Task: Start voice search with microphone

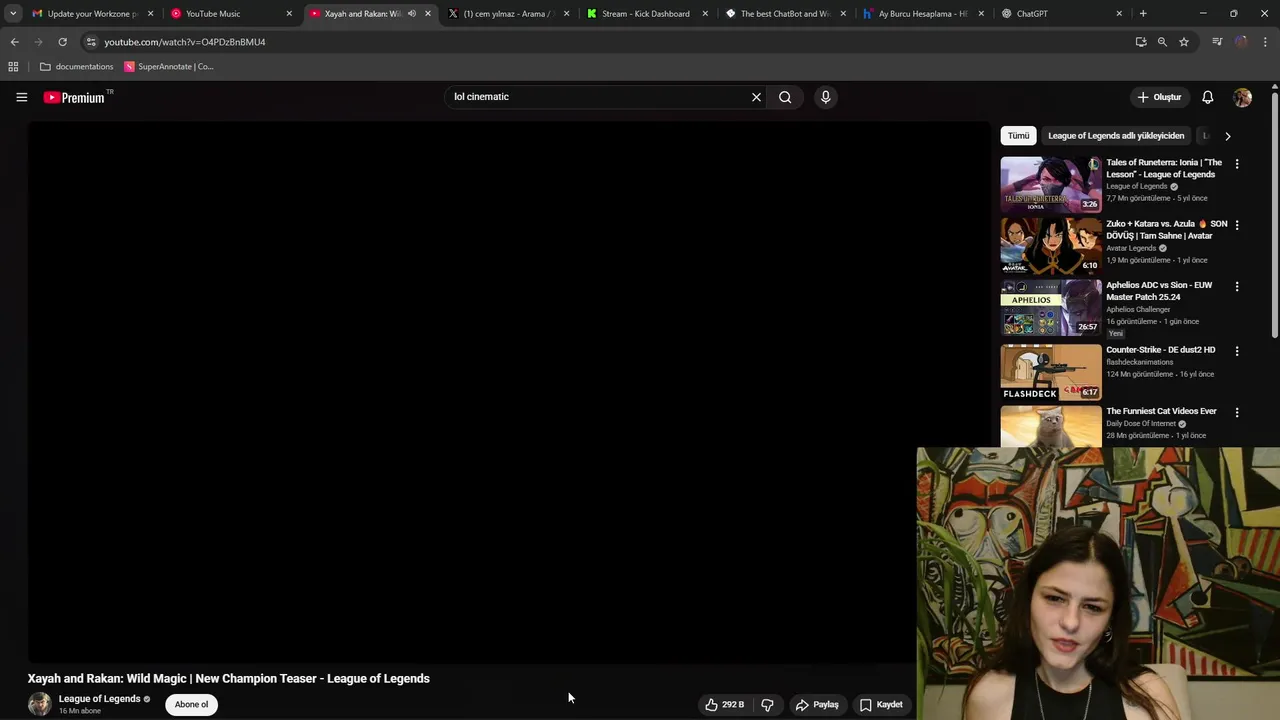Action: 825,97
